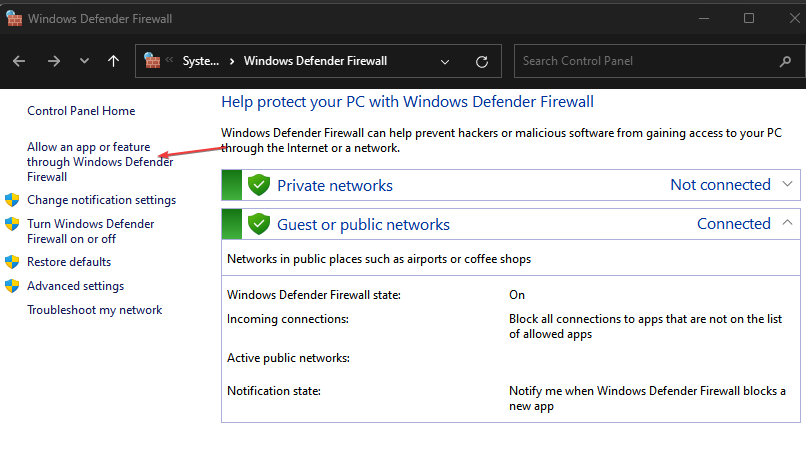Click Restore defaults link
Screen dimensions: 806x474
(x=69, y=262)
